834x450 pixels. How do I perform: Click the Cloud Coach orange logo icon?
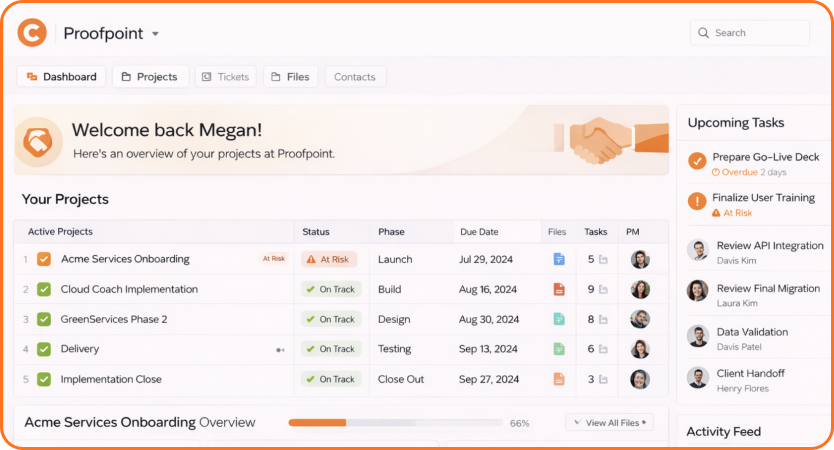tap(32, 33)
